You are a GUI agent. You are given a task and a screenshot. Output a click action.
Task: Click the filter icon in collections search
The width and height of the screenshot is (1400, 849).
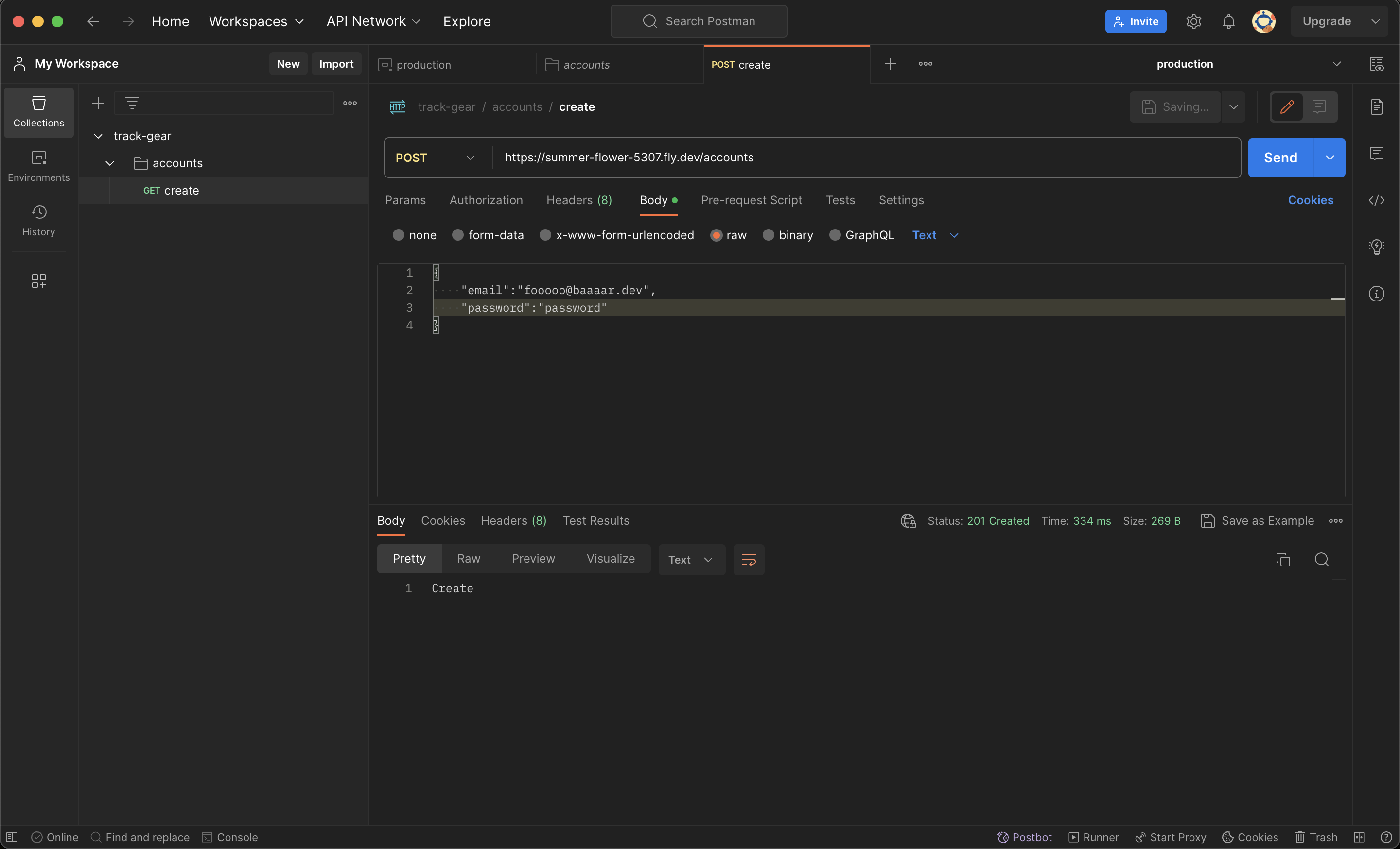[x=132, y=103]
